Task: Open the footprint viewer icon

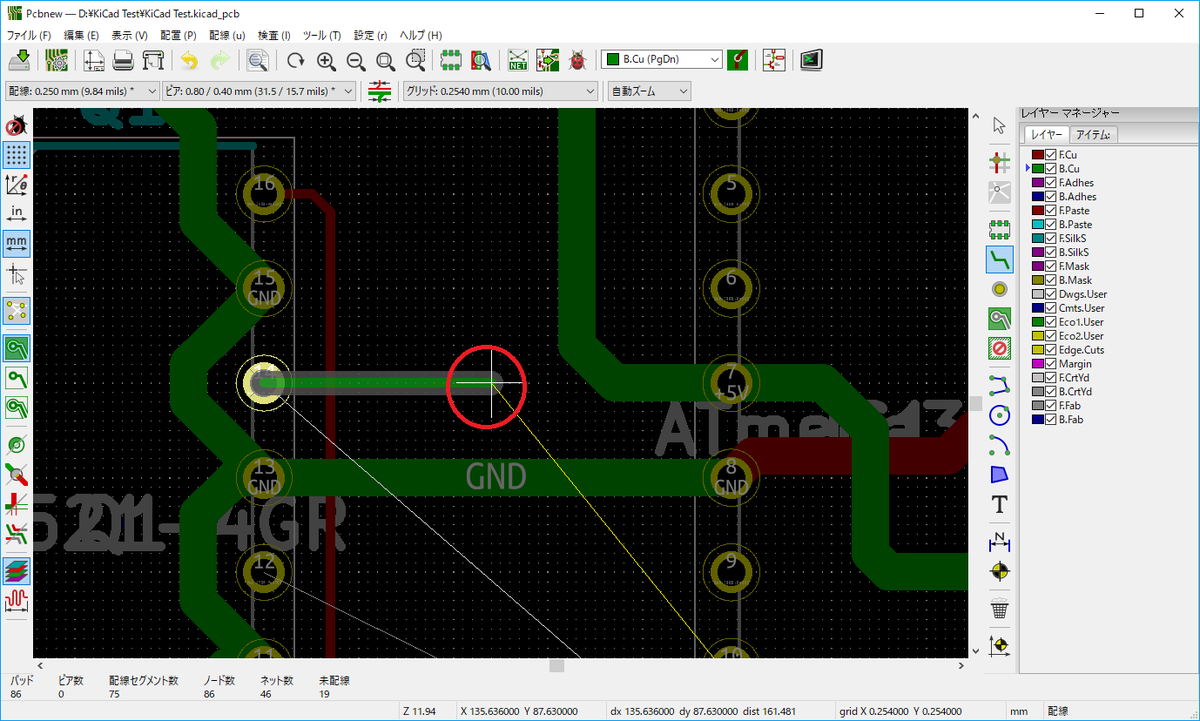Action: tap(480, 60)
